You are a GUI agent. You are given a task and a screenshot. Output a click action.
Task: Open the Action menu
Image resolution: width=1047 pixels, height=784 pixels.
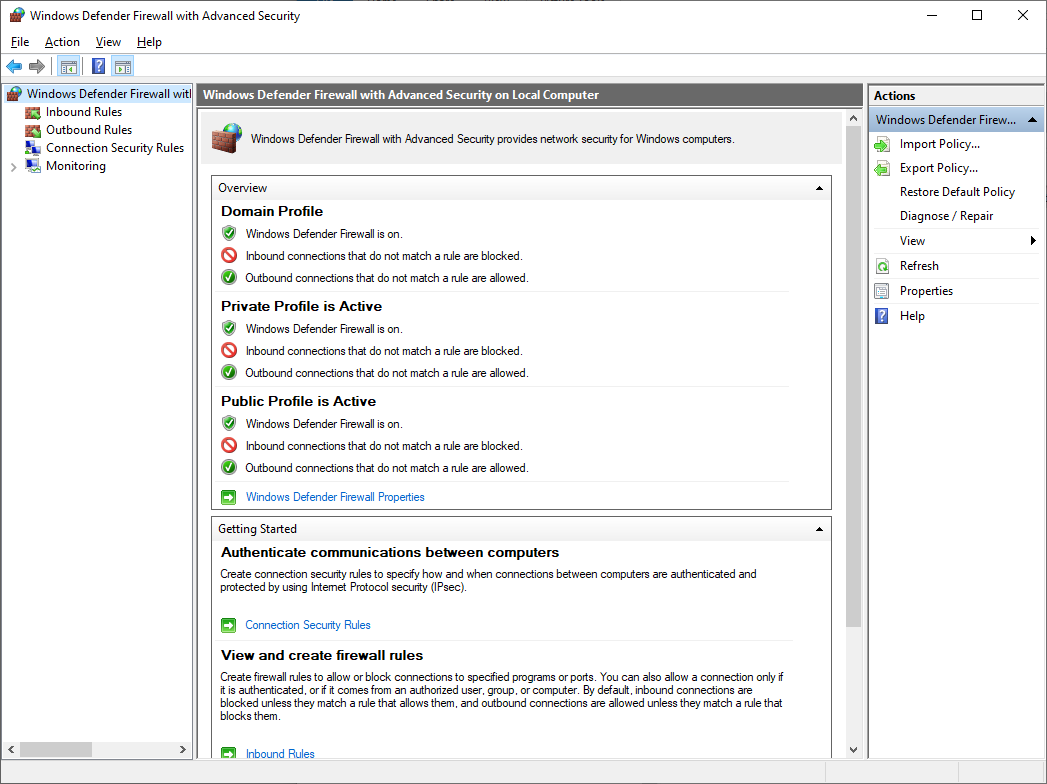(x=62, y=42)
